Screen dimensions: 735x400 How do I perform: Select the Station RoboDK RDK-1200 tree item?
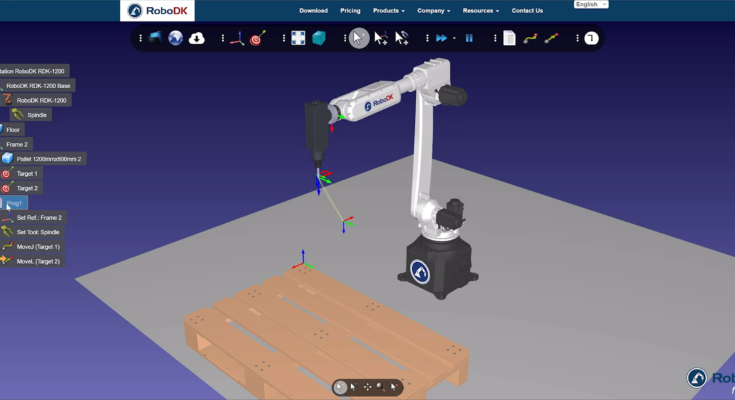pyautogui.click(x=35, y=71)
